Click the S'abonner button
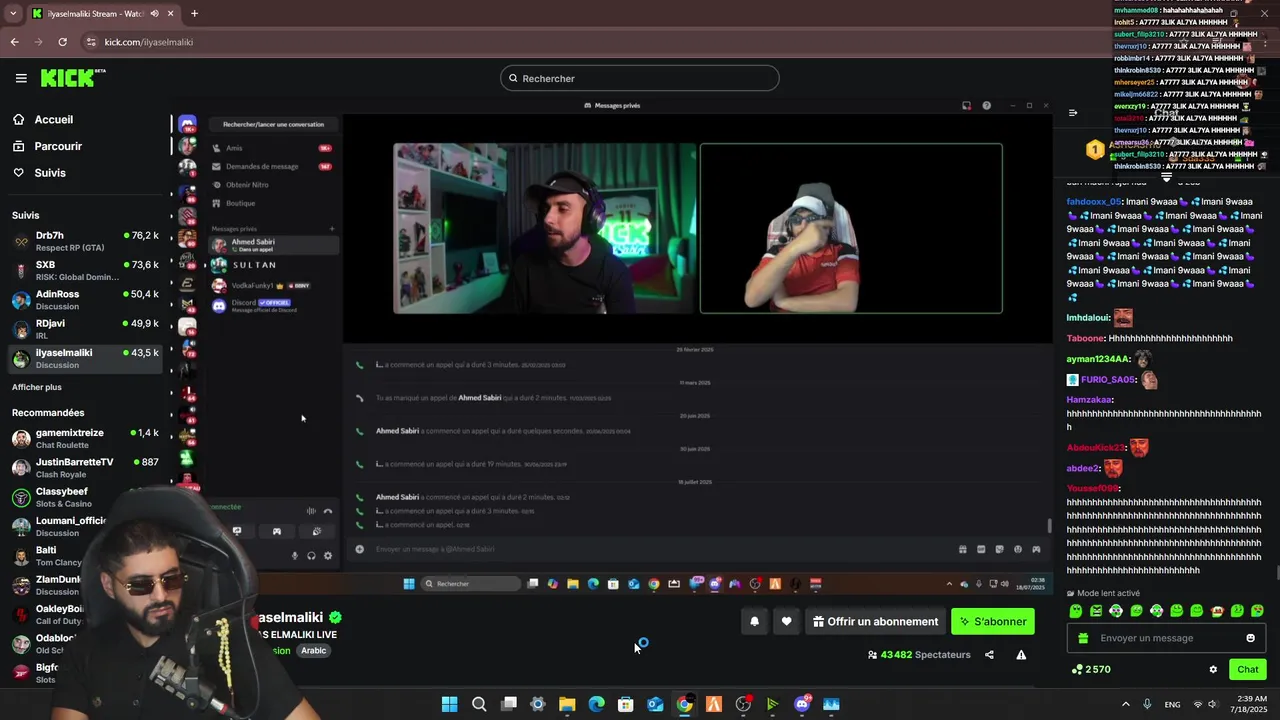 click(x=993, y=621)
